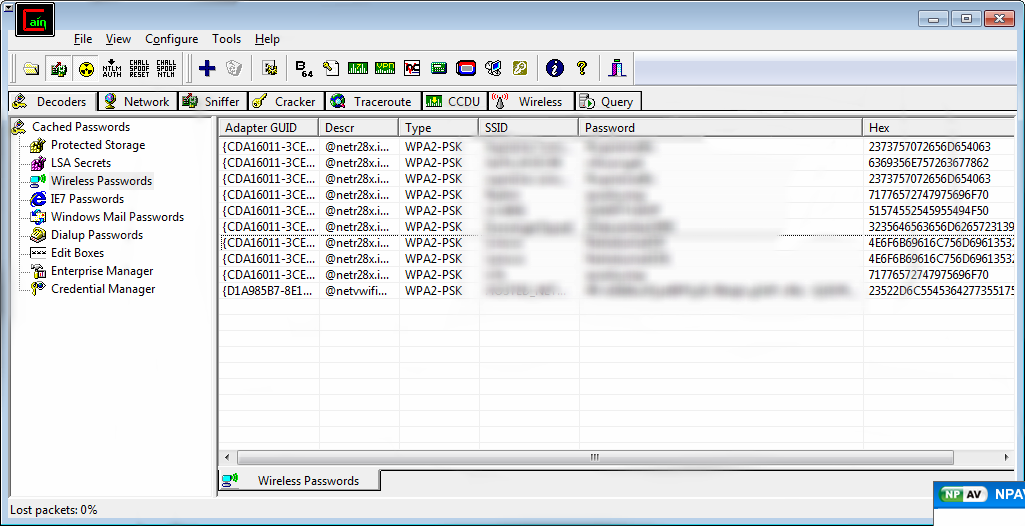Open the Configure menu
Image resolution: width=1025 pixels, height=526 pixels.
click(171, 39)
